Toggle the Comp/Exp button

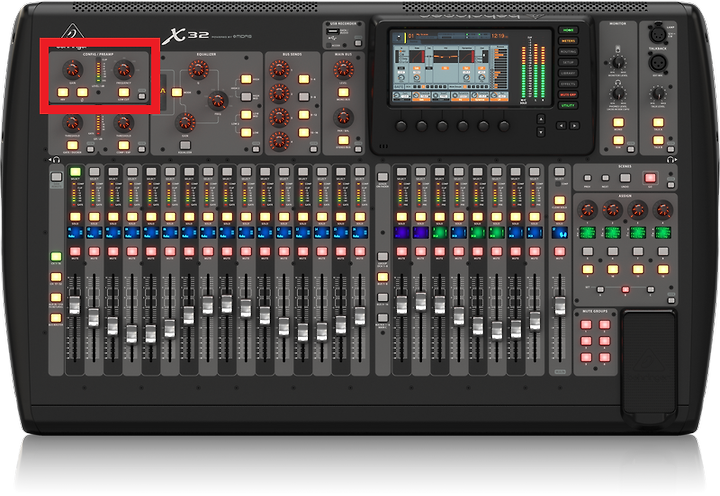coord(124,146)
